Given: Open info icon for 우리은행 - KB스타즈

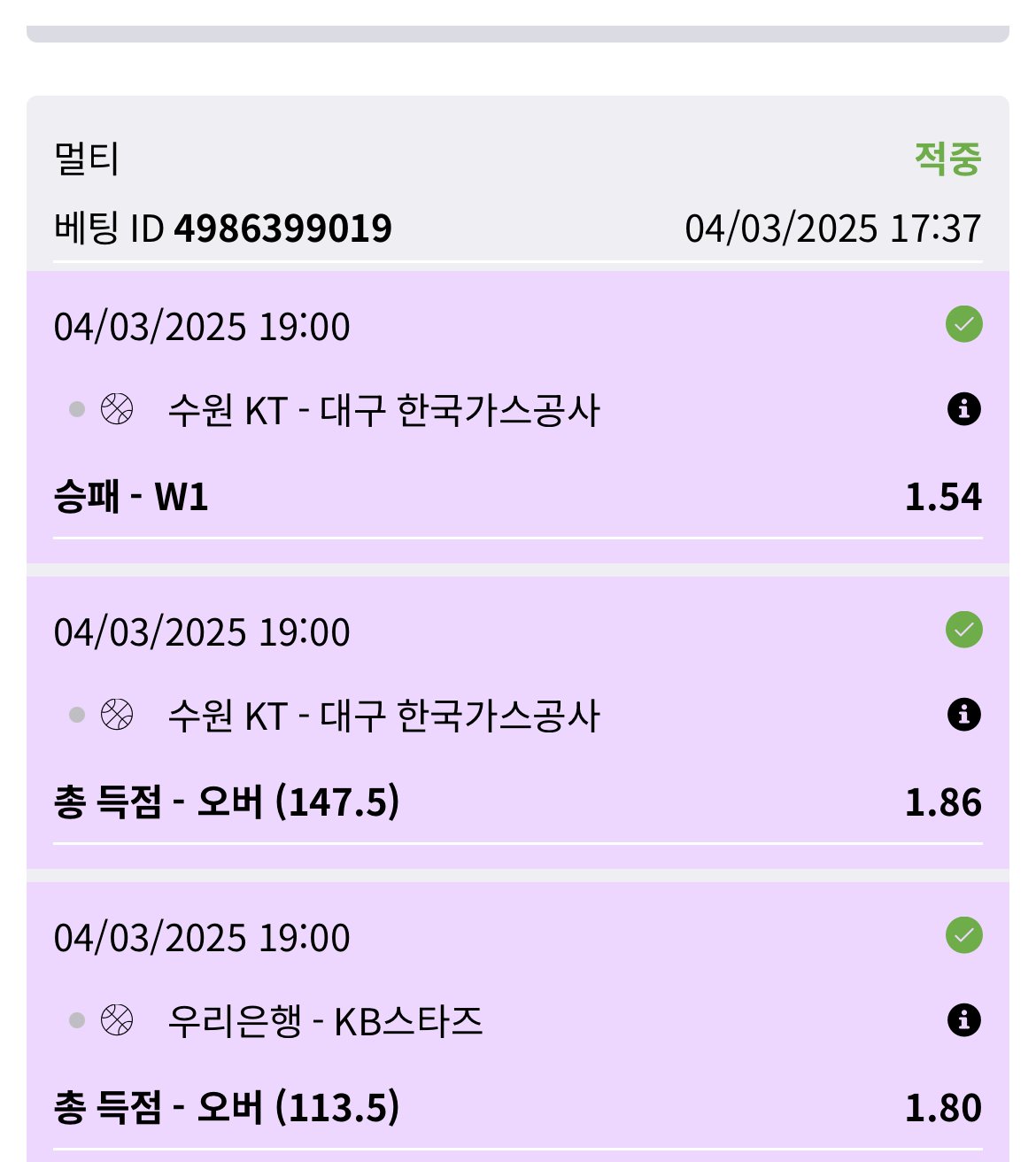Looking at the screenshot, I should (963, 1020).
